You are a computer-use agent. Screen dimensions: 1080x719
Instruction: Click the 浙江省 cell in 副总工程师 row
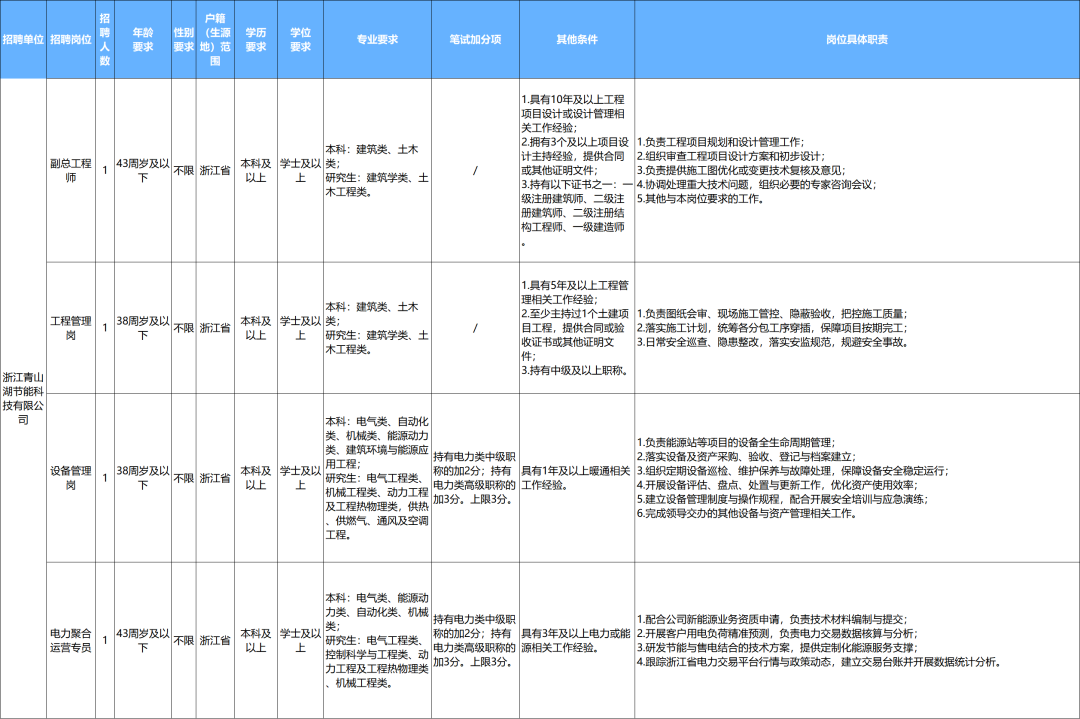click(216, 170)
